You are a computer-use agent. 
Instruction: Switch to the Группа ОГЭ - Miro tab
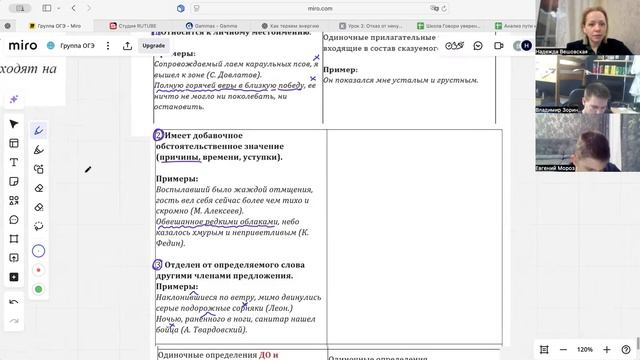click(55, 26)
